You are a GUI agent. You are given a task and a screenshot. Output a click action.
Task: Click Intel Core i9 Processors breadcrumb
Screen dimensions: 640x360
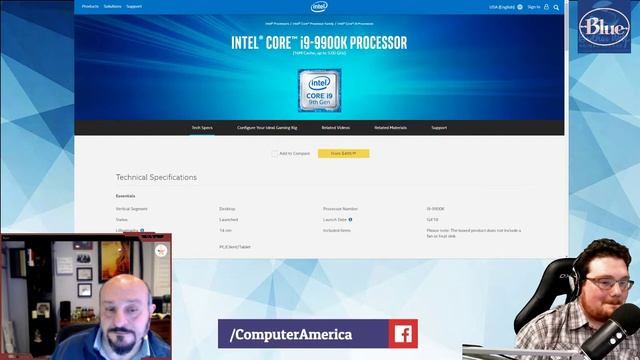click(355, 24)
